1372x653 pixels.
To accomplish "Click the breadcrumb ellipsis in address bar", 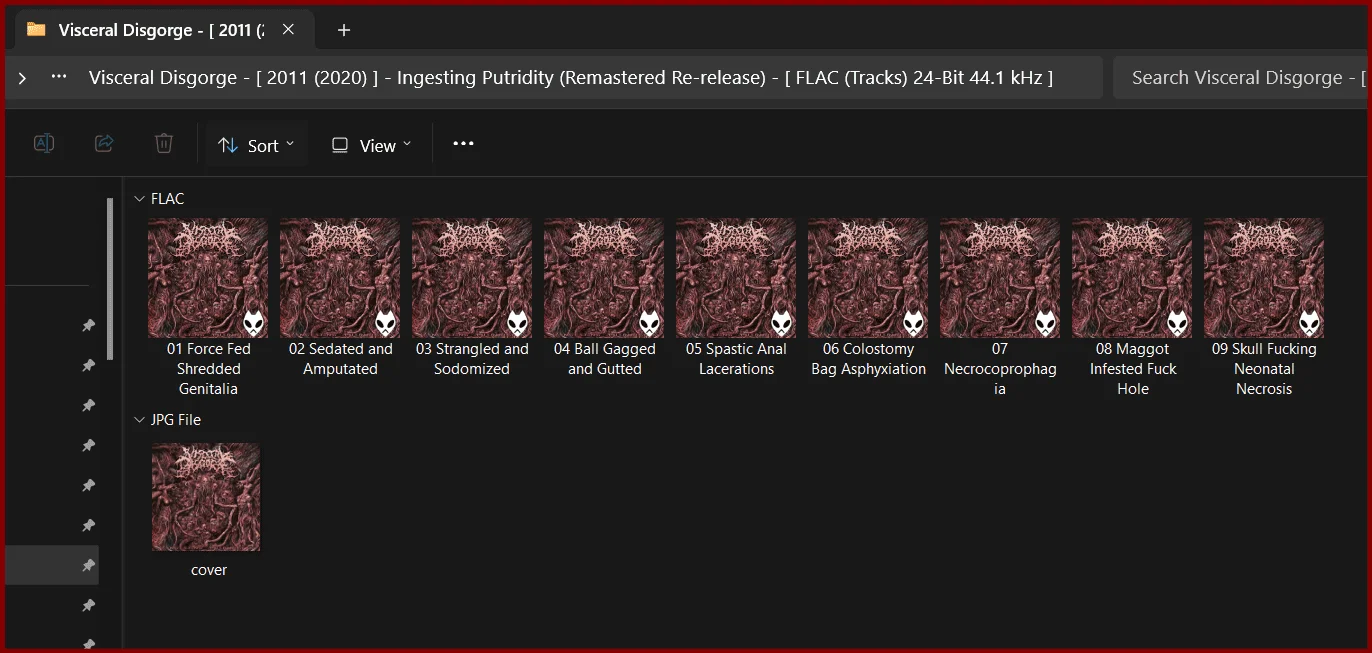I will pos(59,77).
